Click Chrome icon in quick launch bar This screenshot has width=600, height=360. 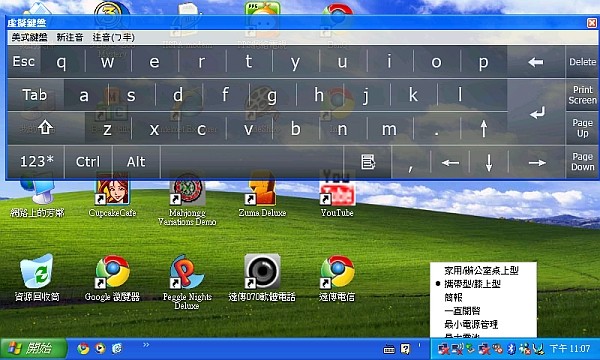83,348
